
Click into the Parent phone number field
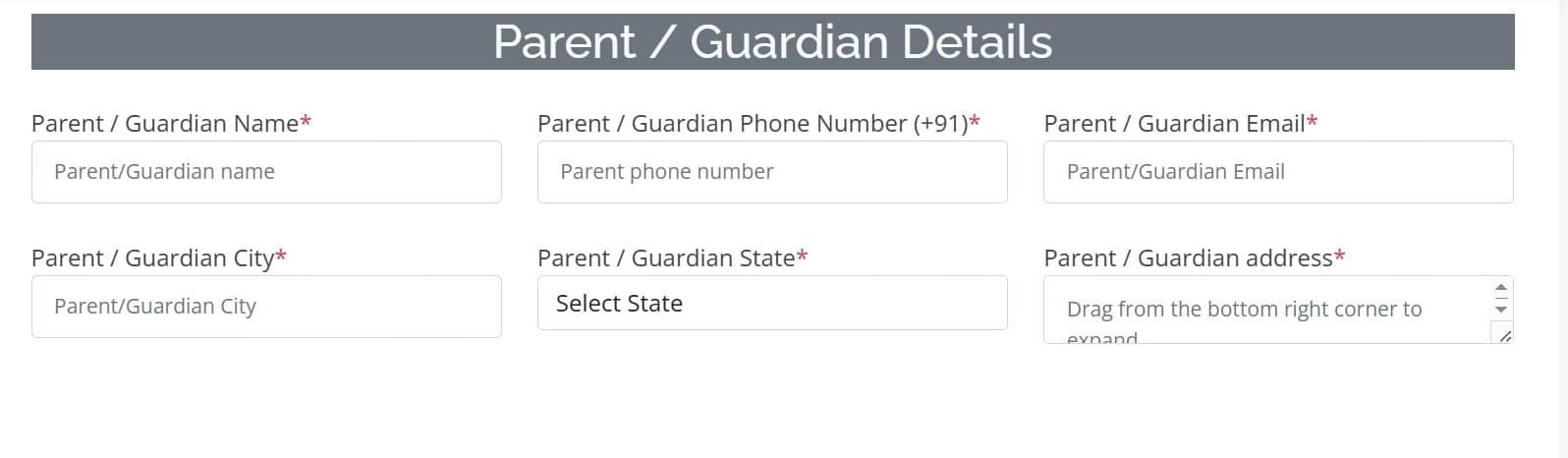click(x=772, y=172)
